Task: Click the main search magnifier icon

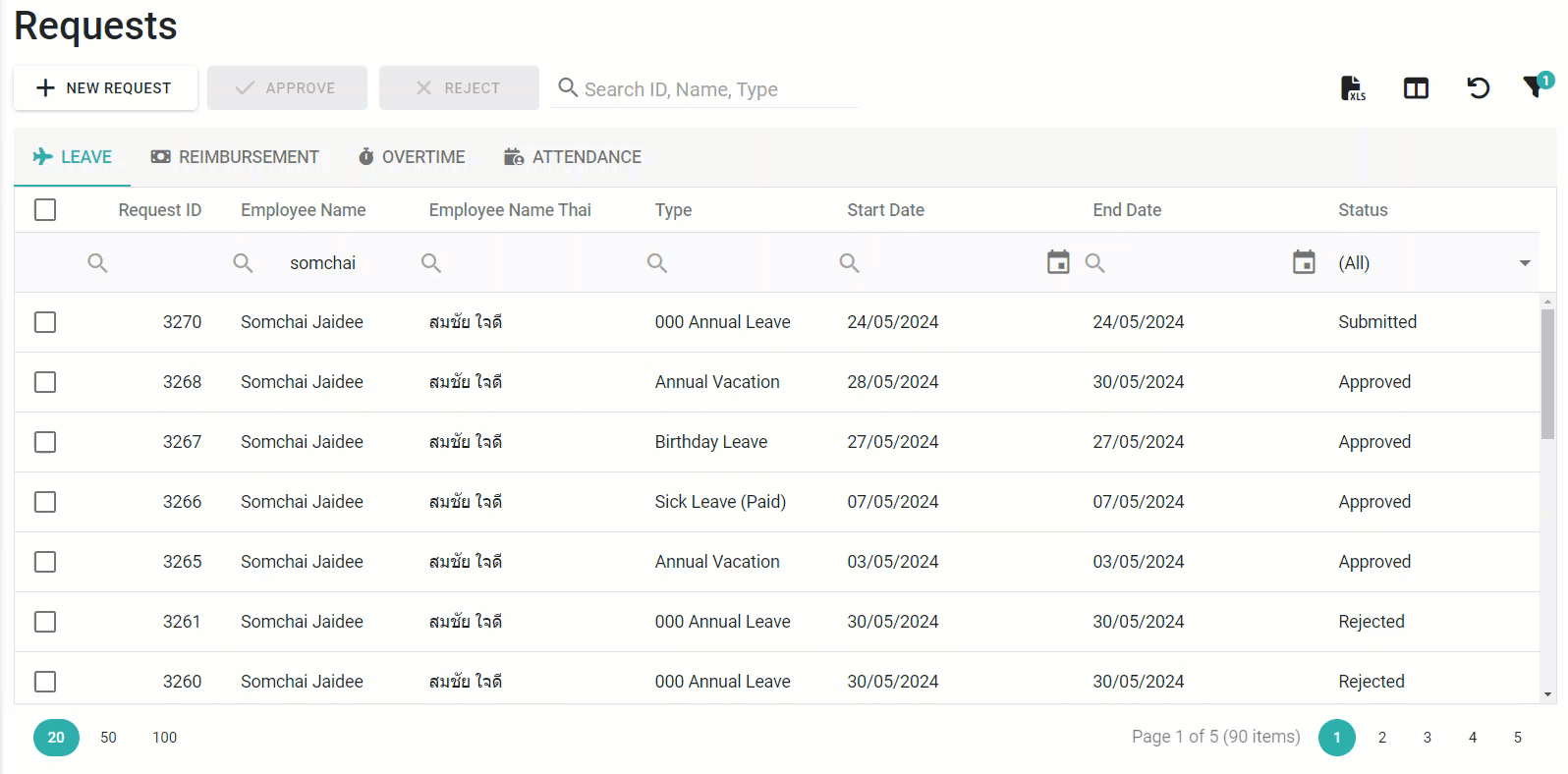Action: pos(568,87)
